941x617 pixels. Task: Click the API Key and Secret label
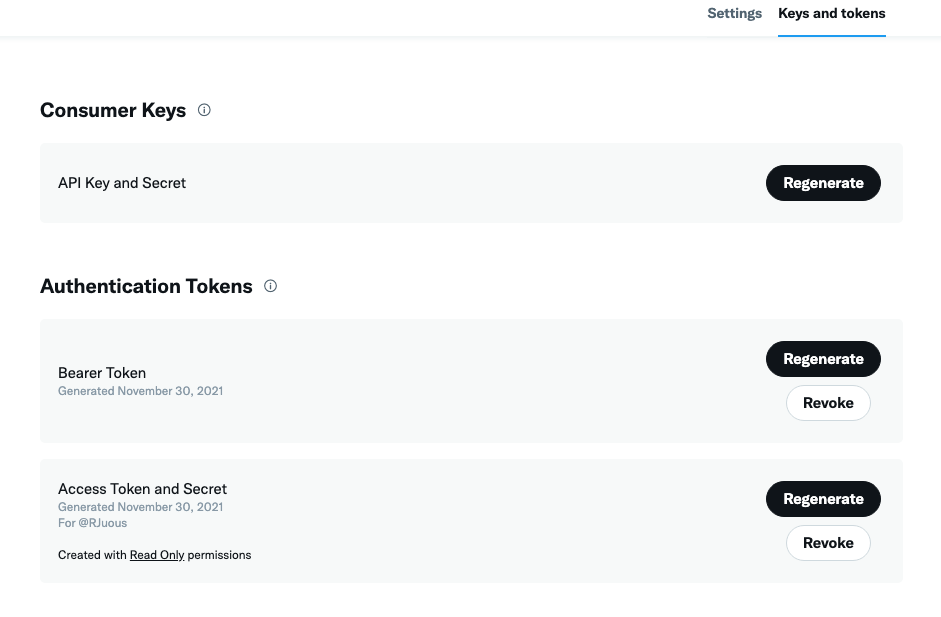pos(122,183)
